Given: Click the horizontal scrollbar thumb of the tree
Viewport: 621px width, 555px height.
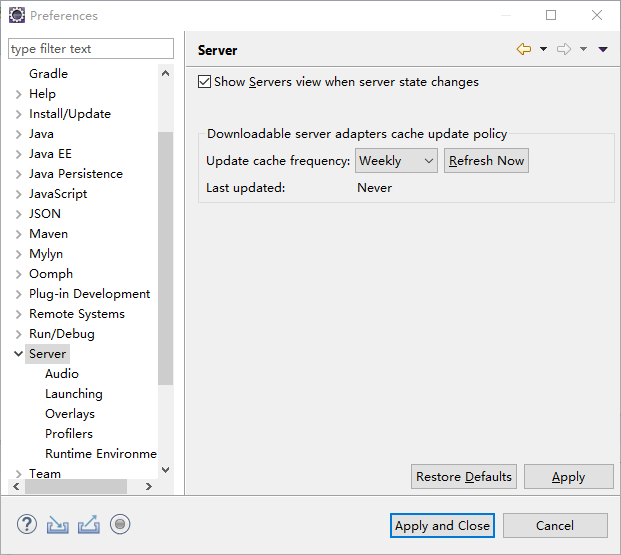Looking at the screenshot, I should [76, 486].
